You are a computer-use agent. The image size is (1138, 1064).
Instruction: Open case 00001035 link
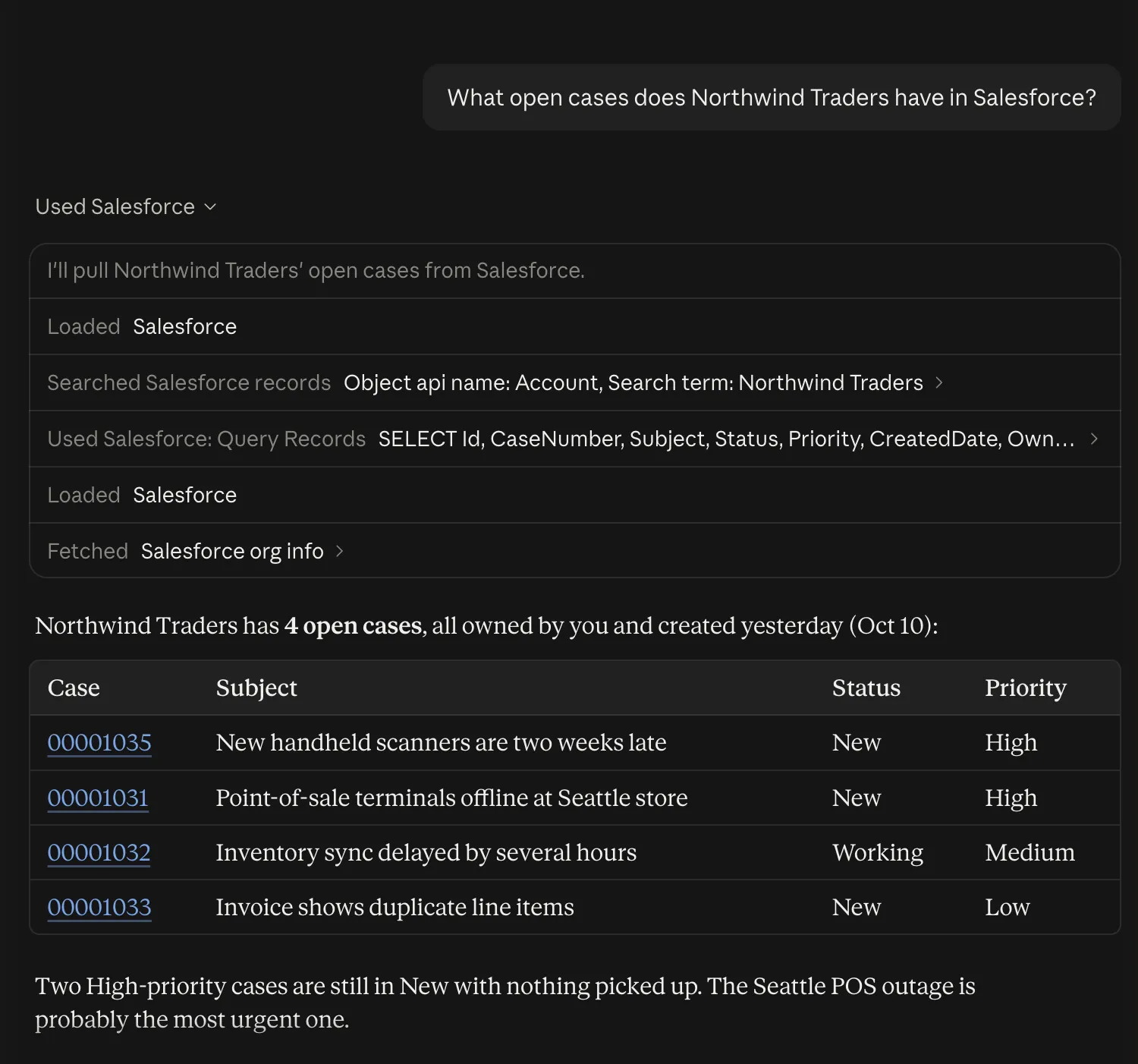click(99, 742)
